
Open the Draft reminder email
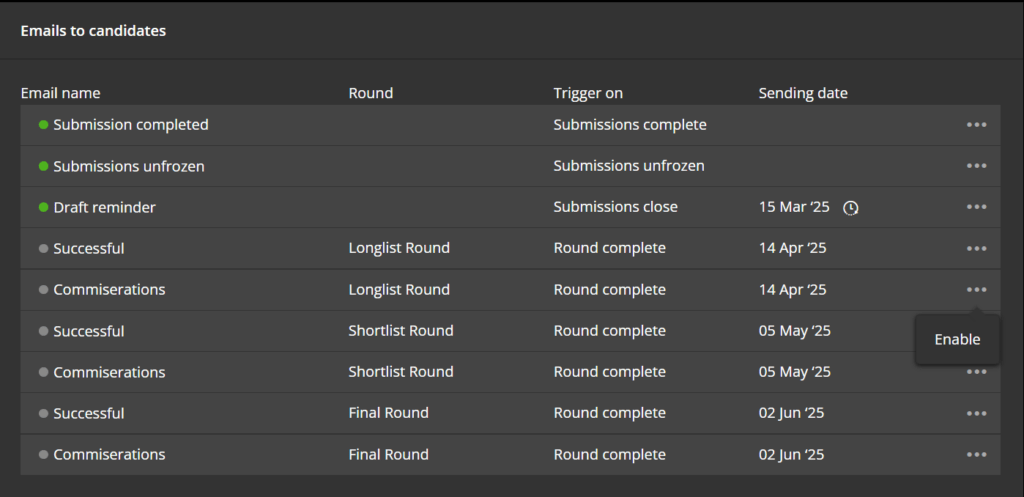[104, 208]
